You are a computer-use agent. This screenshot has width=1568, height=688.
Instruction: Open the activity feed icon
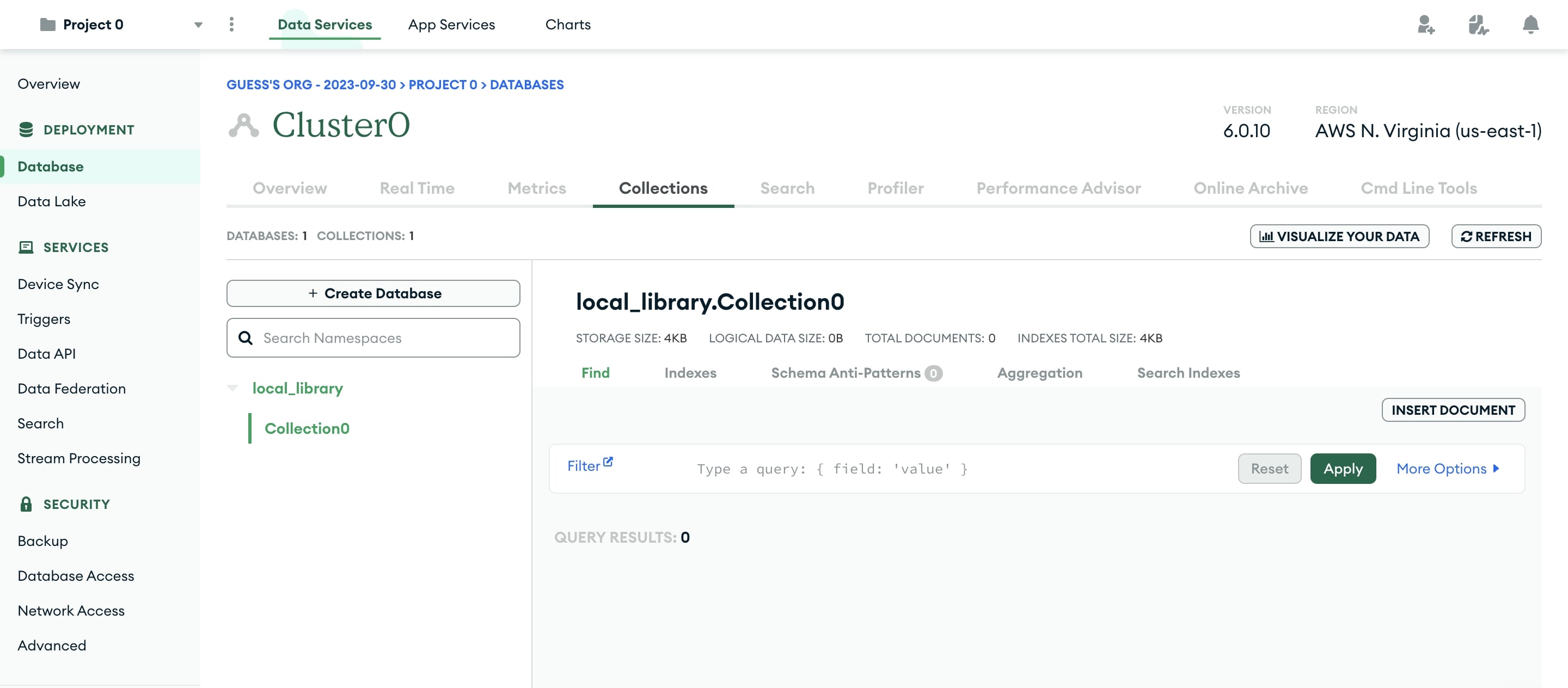coord(1478,24)
